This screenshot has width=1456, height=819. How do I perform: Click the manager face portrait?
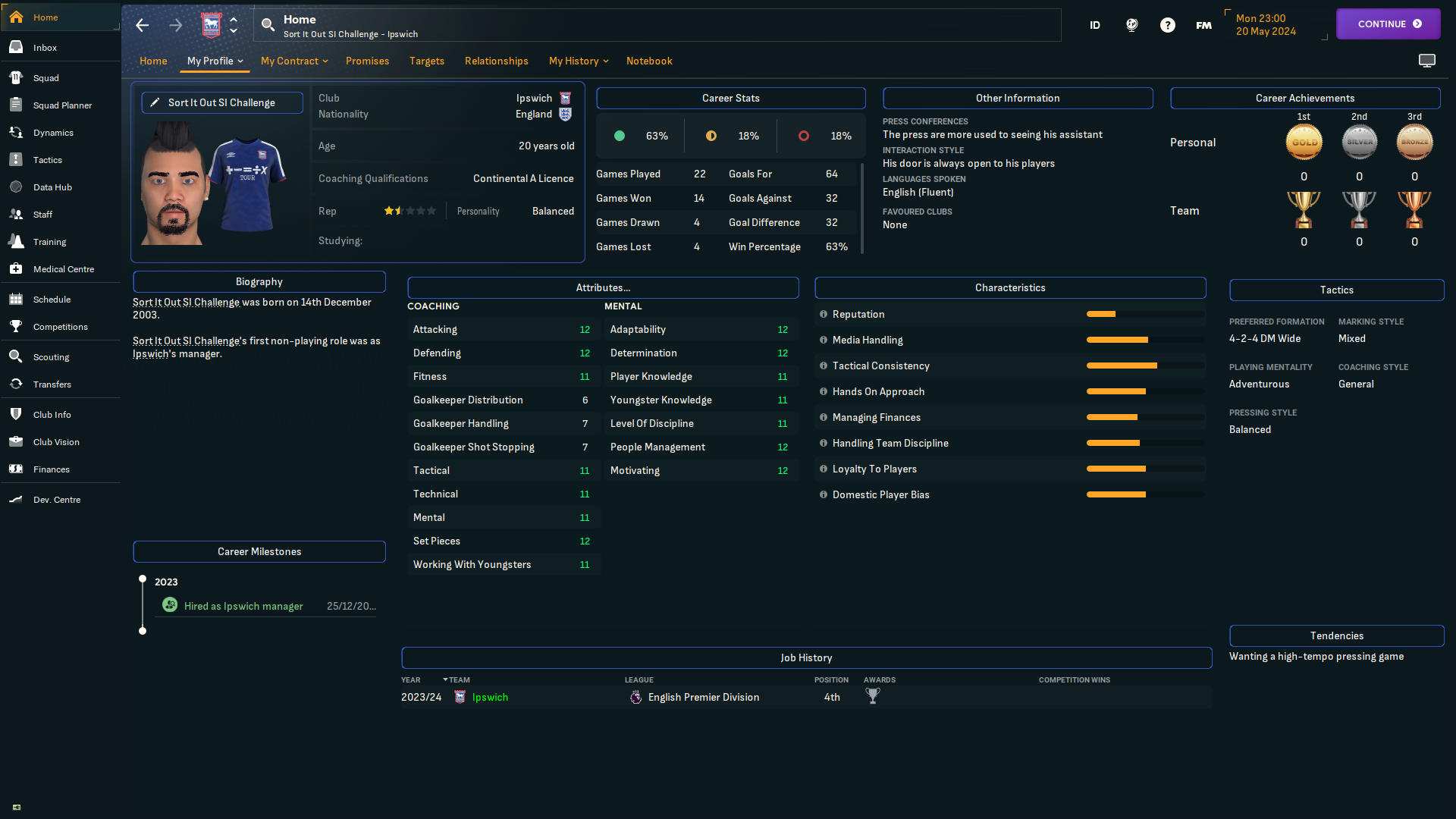[x=173, y=184]
